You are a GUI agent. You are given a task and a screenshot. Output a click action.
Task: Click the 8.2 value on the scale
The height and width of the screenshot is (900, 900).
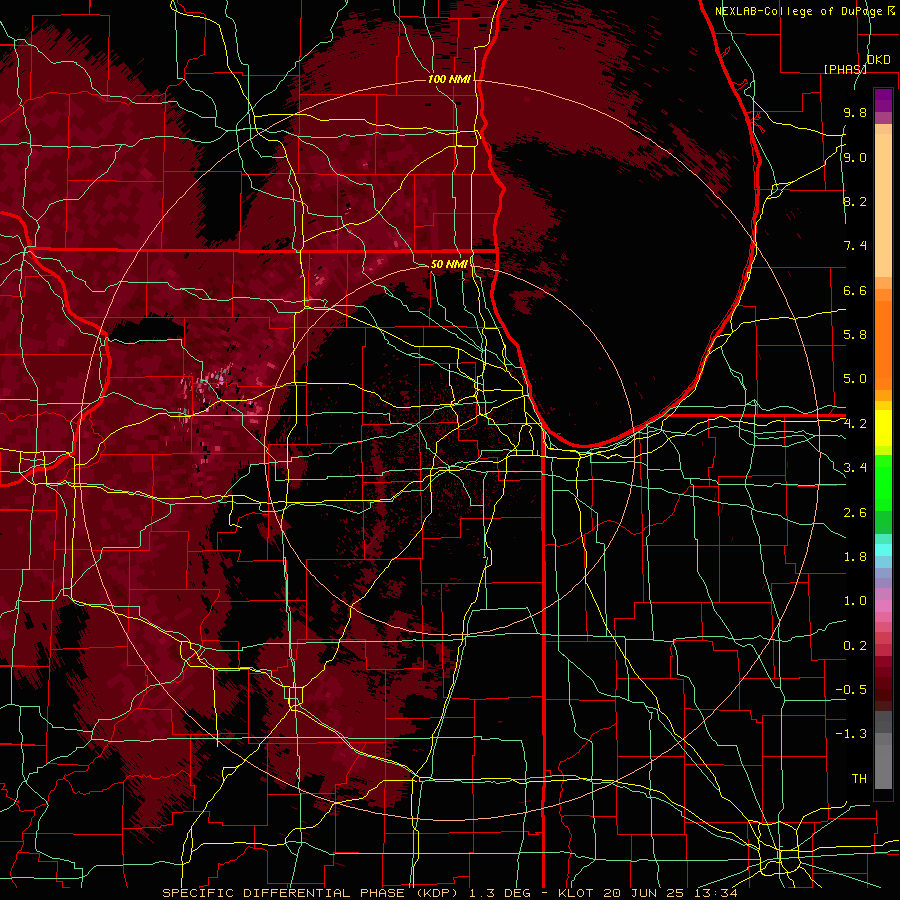855,201
